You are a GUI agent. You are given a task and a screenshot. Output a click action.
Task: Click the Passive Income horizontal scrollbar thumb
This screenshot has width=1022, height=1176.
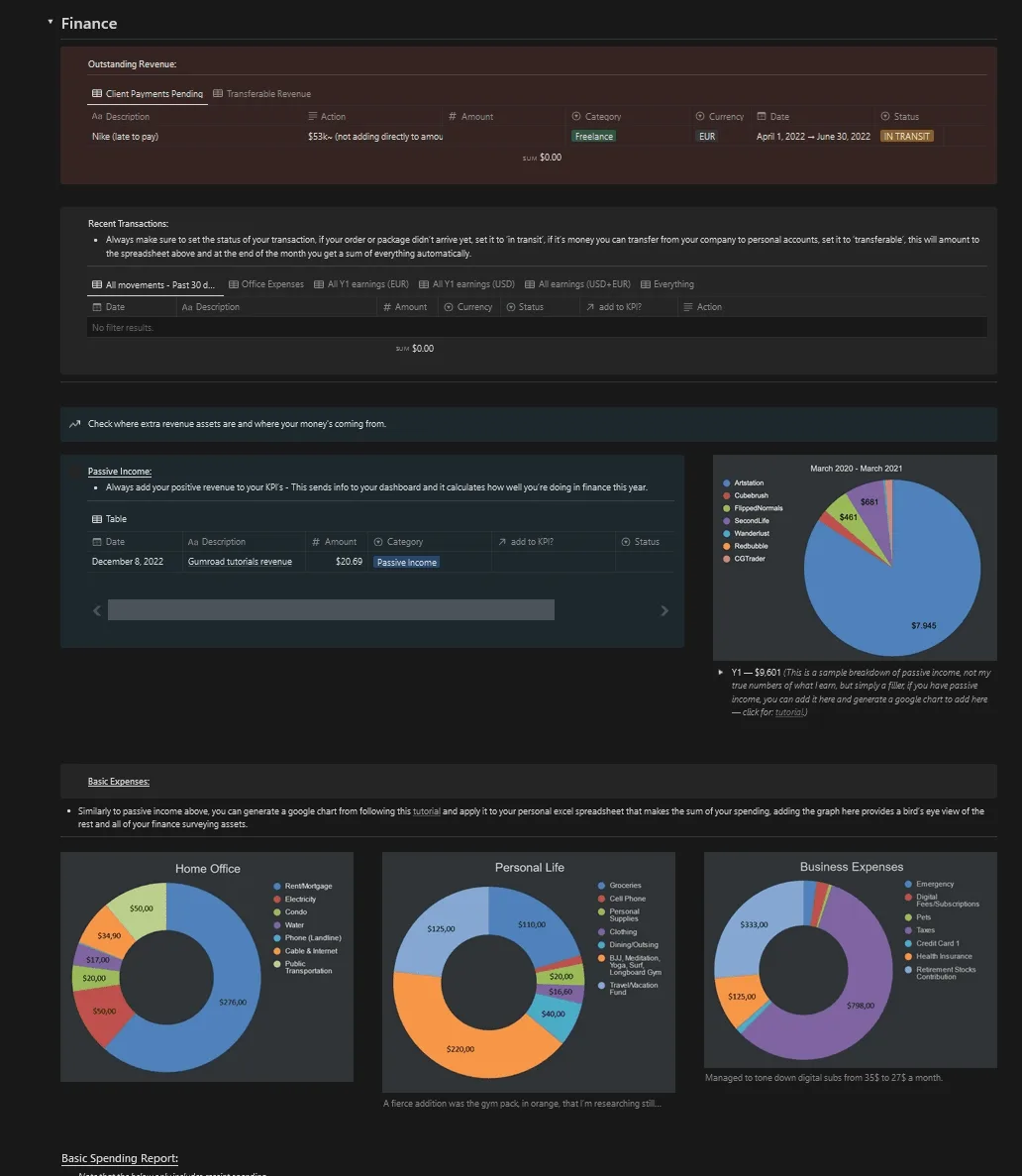click(331, 609)
